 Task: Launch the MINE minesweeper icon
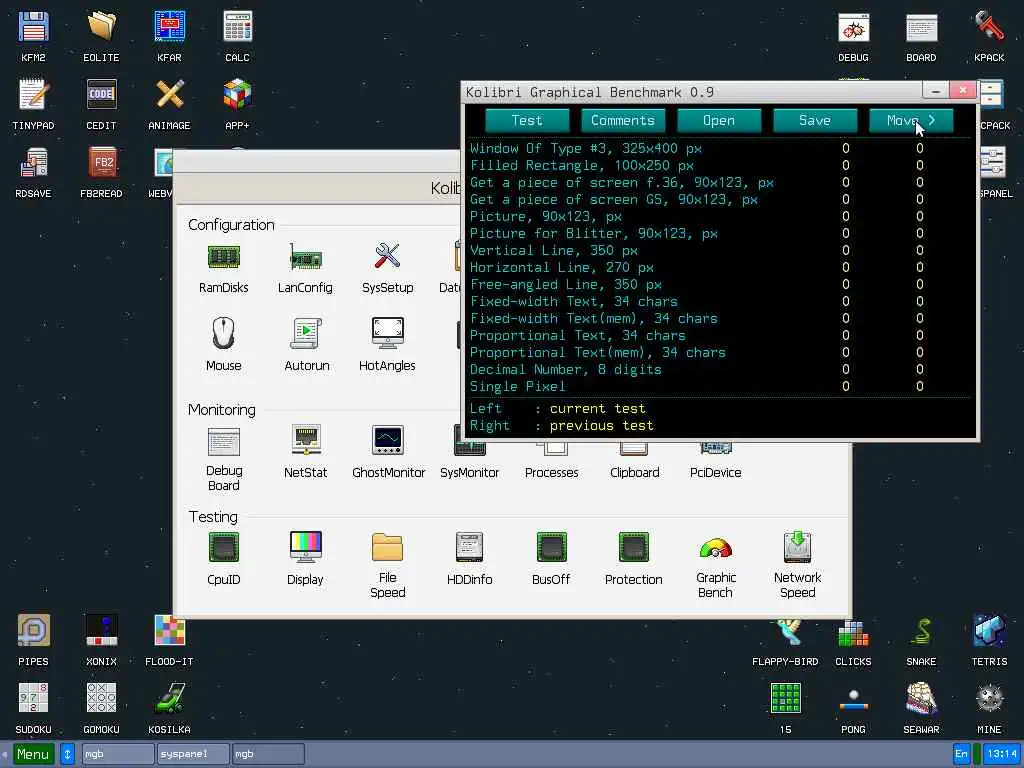coord(989,699)
